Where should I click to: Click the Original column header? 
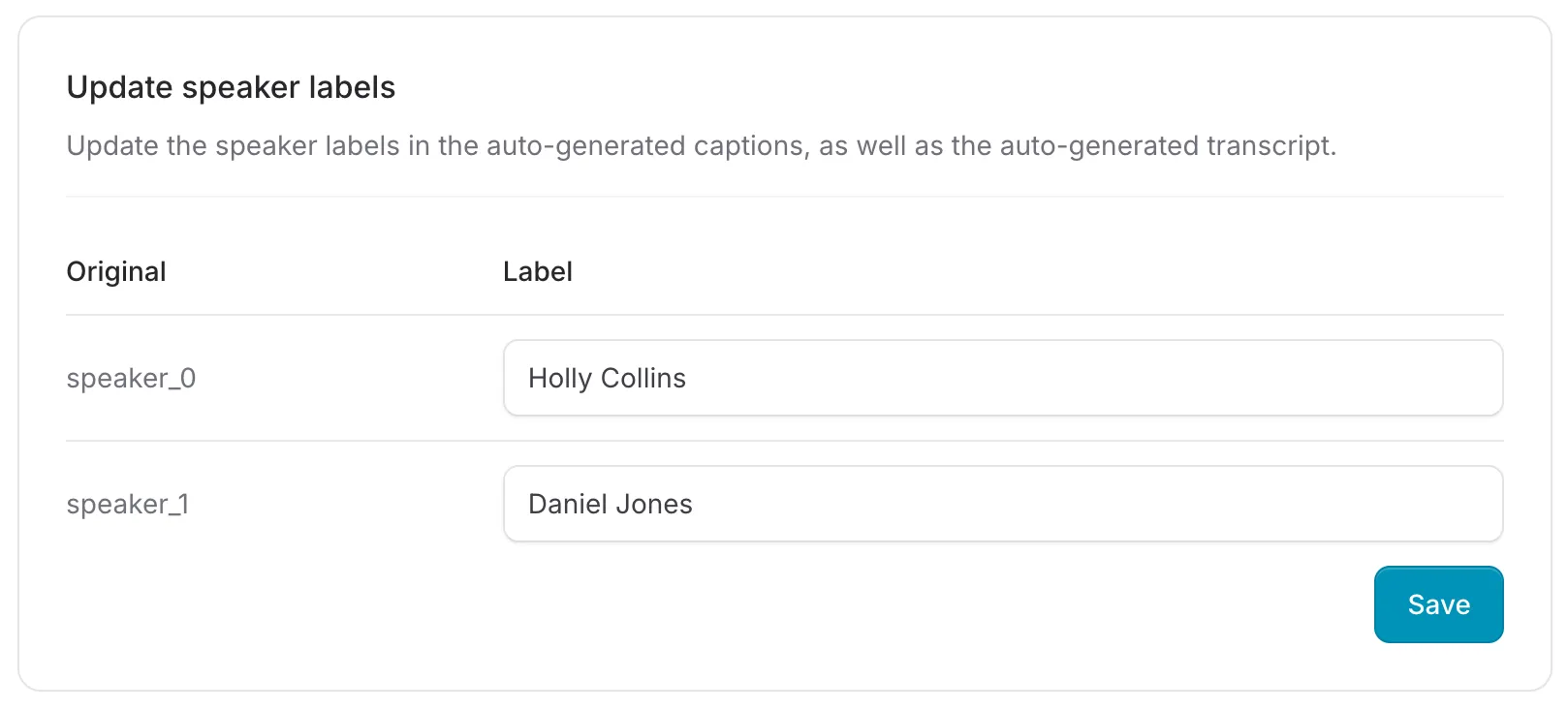click(115, 271)
